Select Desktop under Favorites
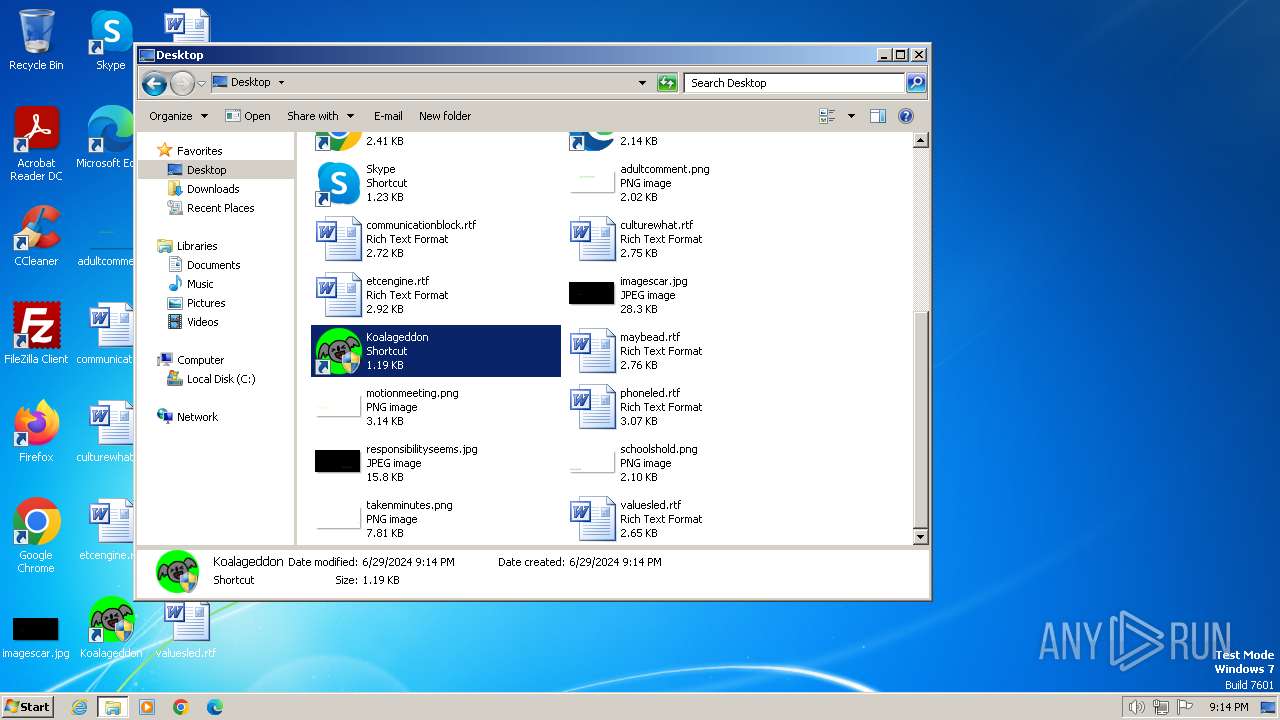The width and height of the screenshot is (1280, 720). coord(206,170)
